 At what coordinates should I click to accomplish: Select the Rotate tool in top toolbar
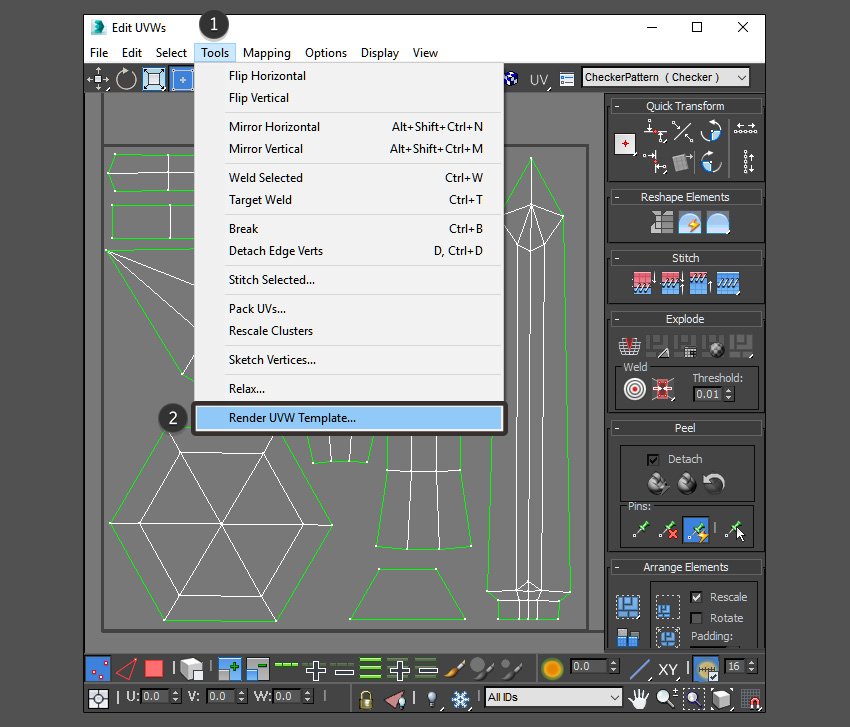[126, 79]
